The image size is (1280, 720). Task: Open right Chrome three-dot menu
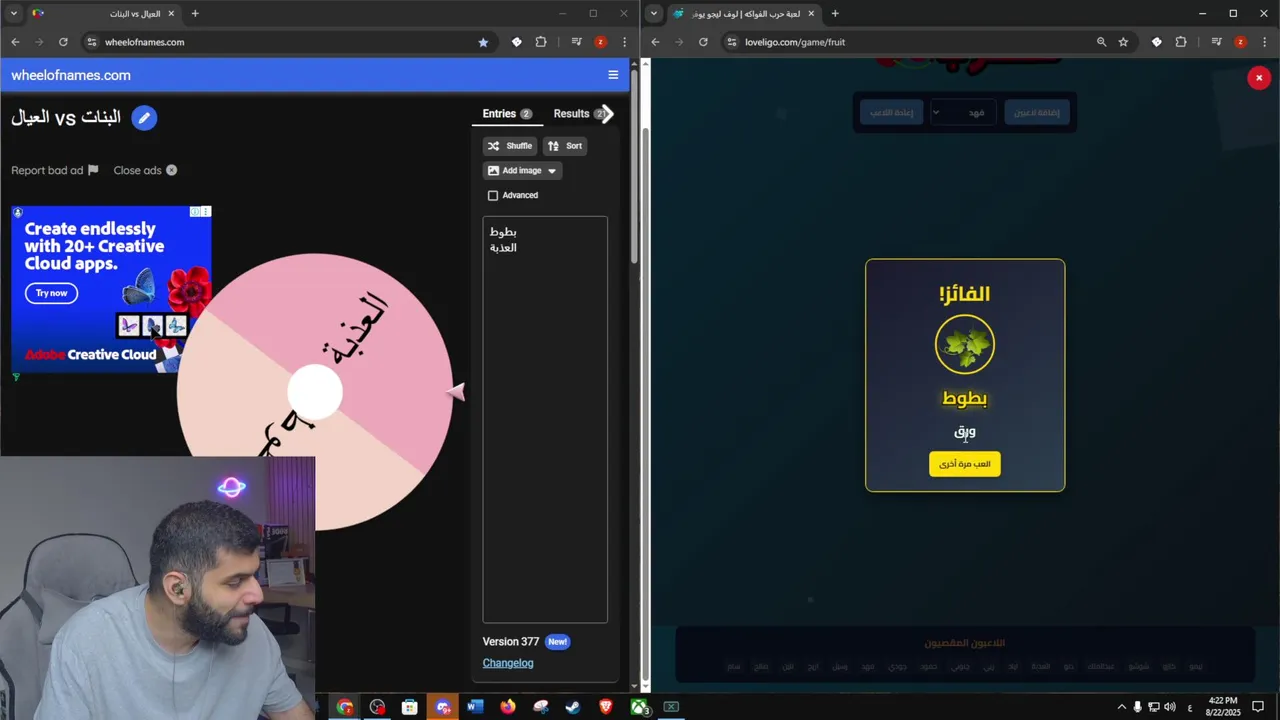[1264, 42]
